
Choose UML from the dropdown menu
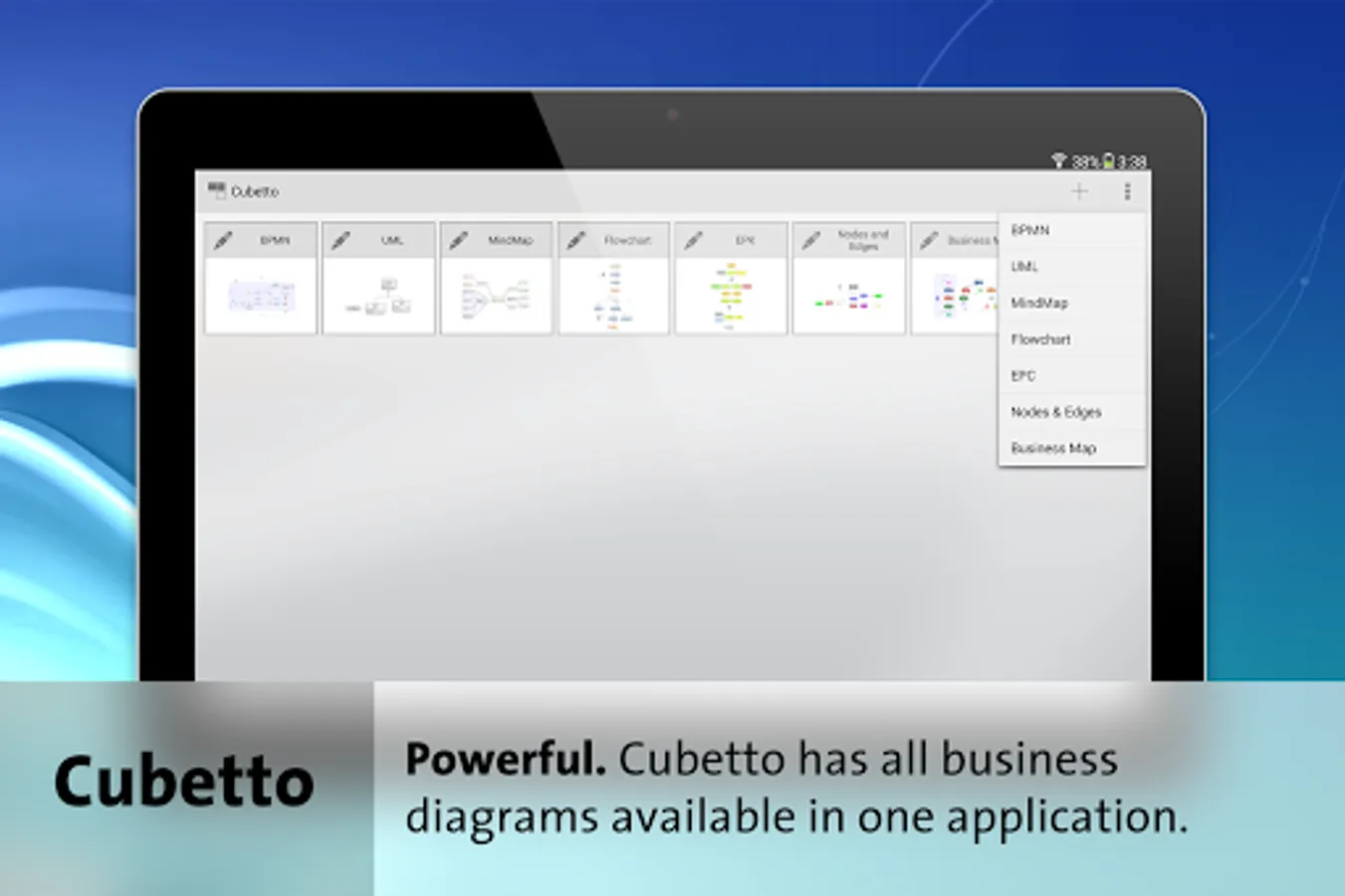pyautogui.click(x=1072, y=267)
